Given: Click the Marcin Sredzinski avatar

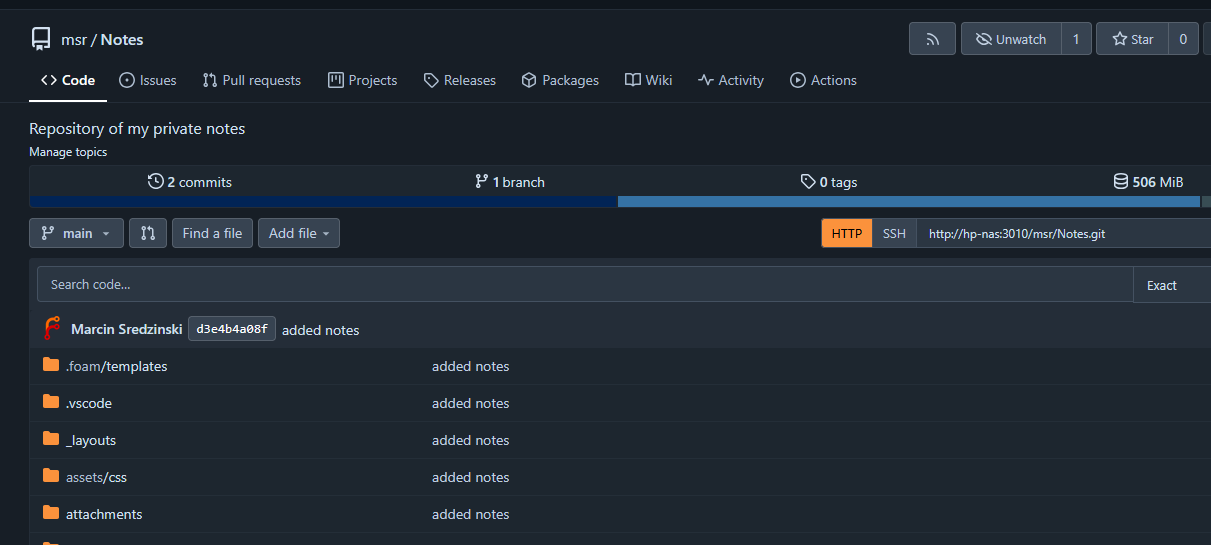Looking at the screenshot, I should tap(53, 329).
